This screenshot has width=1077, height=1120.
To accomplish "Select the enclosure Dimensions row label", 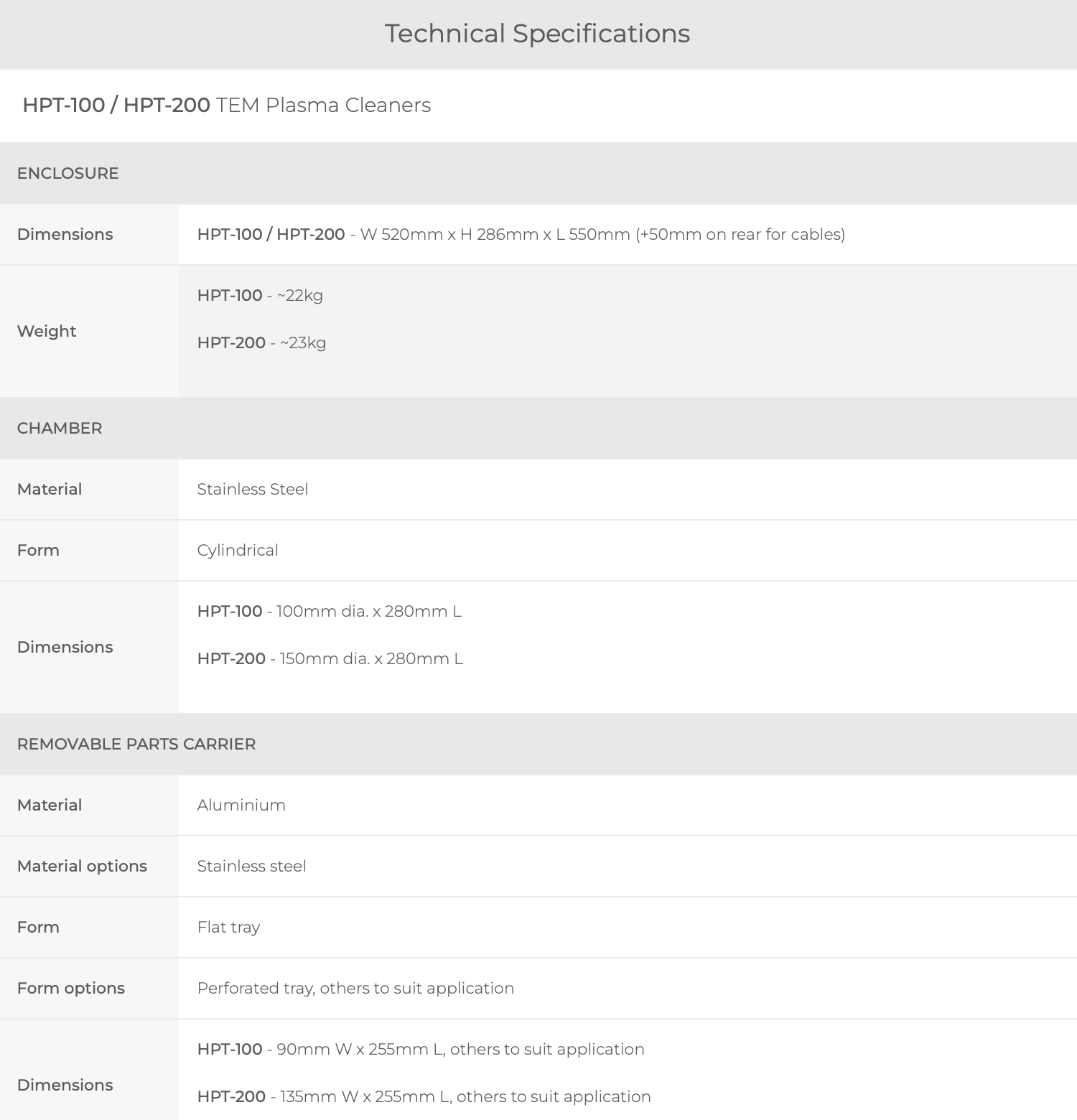I will tap(65, 234).
